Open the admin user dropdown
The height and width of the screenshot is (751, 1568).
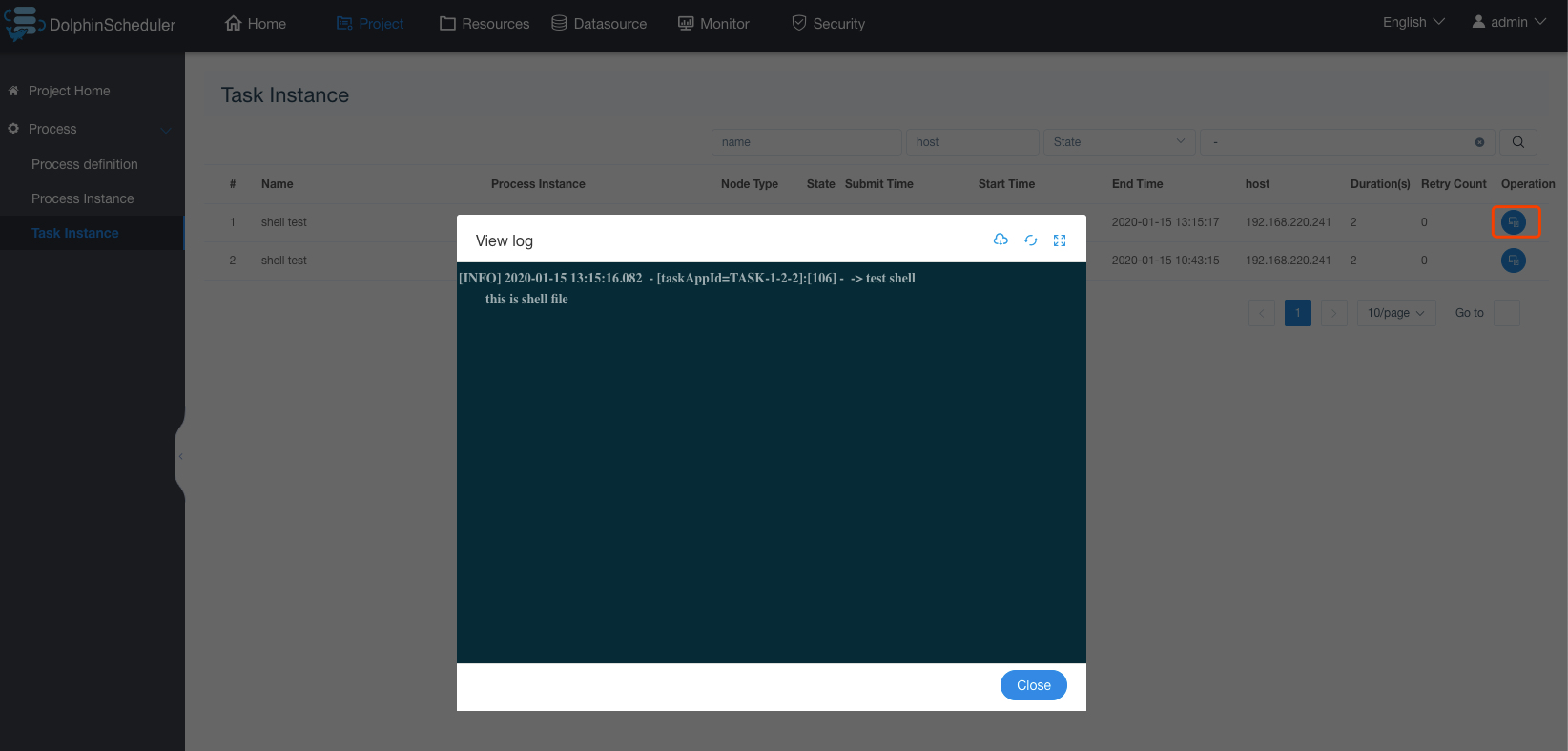tap(1509, 22)
